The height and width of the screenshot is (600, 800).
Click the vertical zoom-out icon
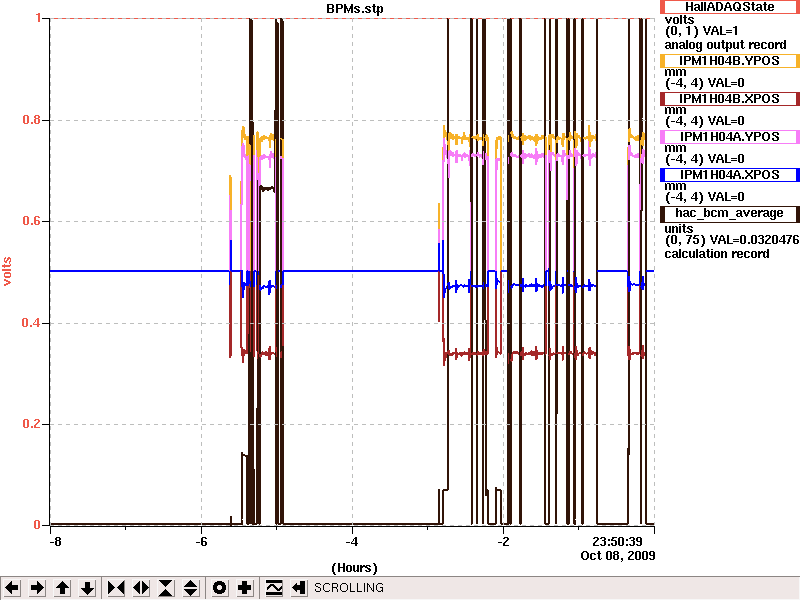click(x=191, y=588)
